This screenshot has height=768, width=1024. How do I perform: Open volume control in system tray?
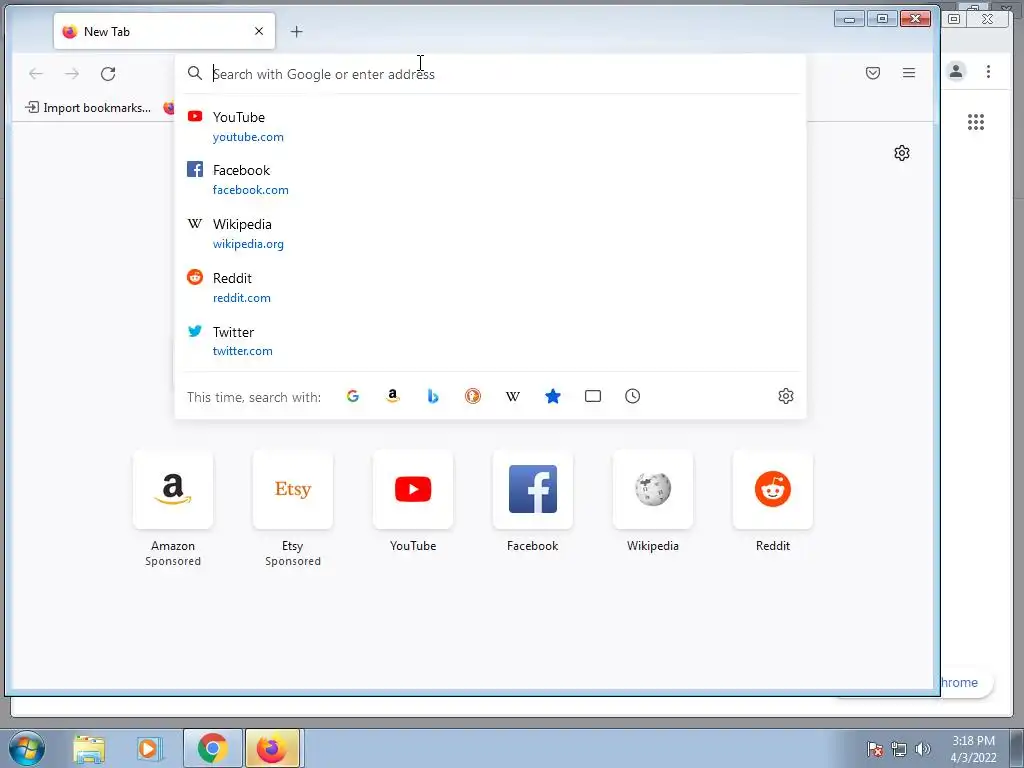point(923,749)
